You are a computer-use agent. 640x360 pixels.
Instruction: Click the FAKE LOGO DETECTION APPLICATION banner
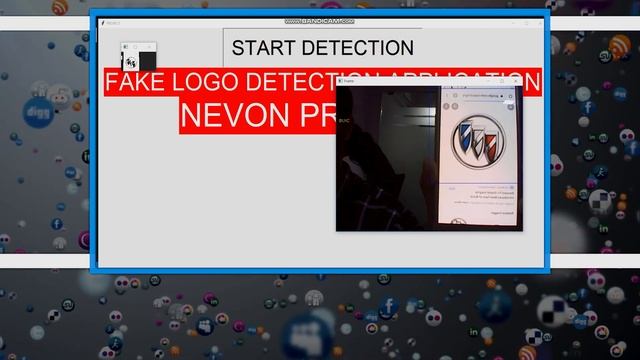pos(322,82)
